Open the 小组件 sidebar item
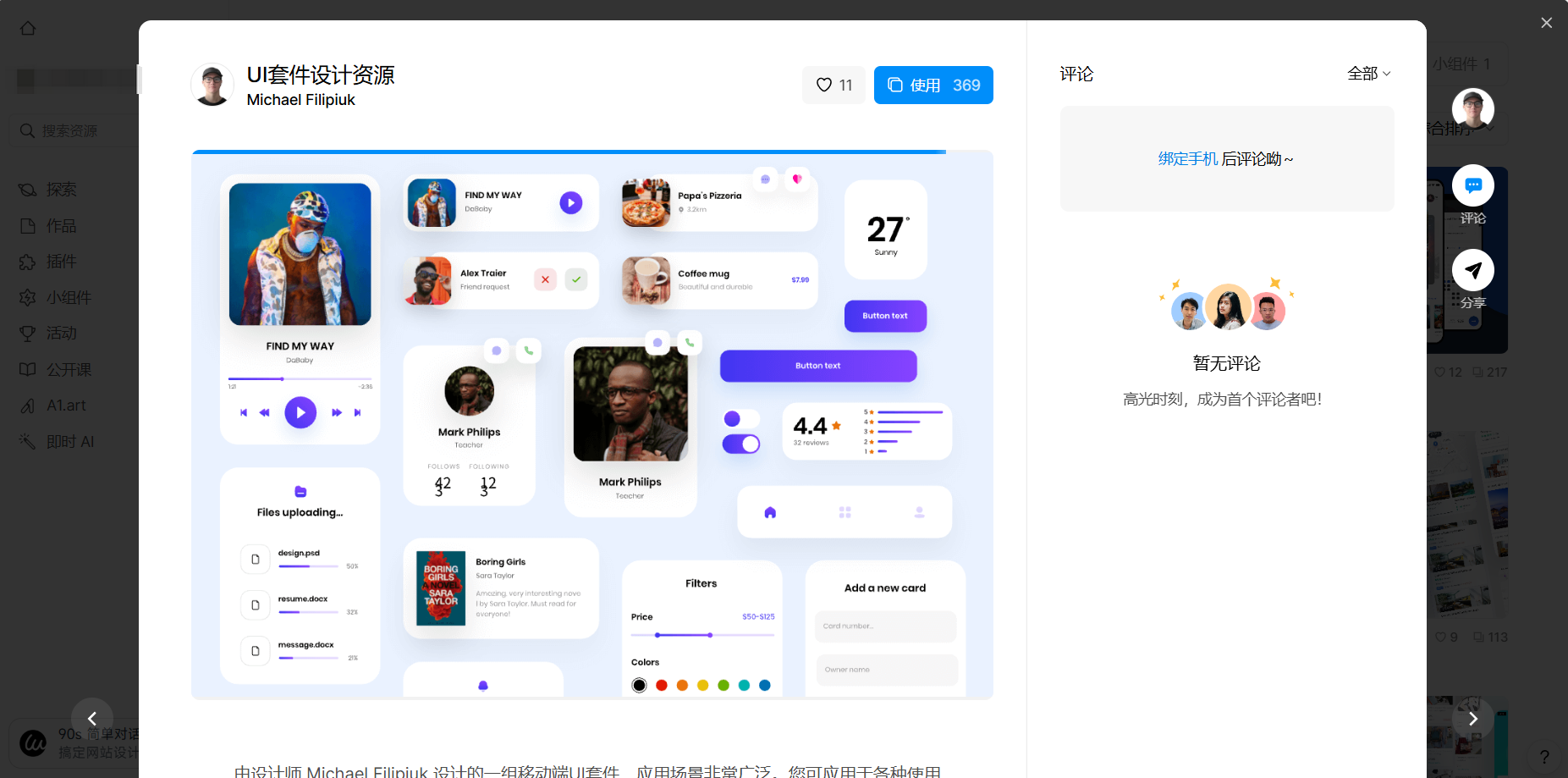The image size is (1568, 778). [56, 297]
